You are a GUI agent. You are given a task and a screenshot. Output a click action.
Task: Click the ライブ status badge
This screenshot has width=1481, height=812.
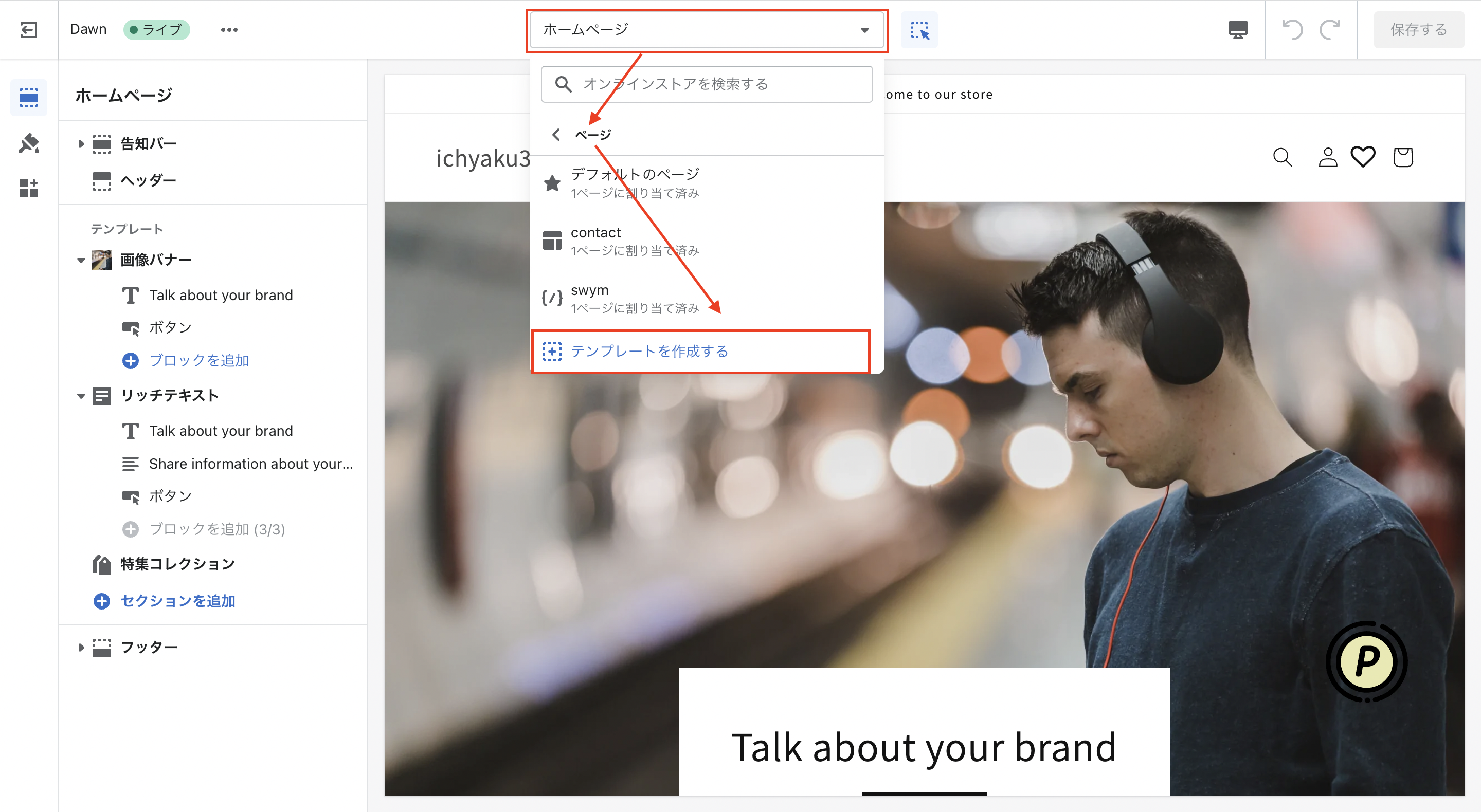click(x=156, y=29)
